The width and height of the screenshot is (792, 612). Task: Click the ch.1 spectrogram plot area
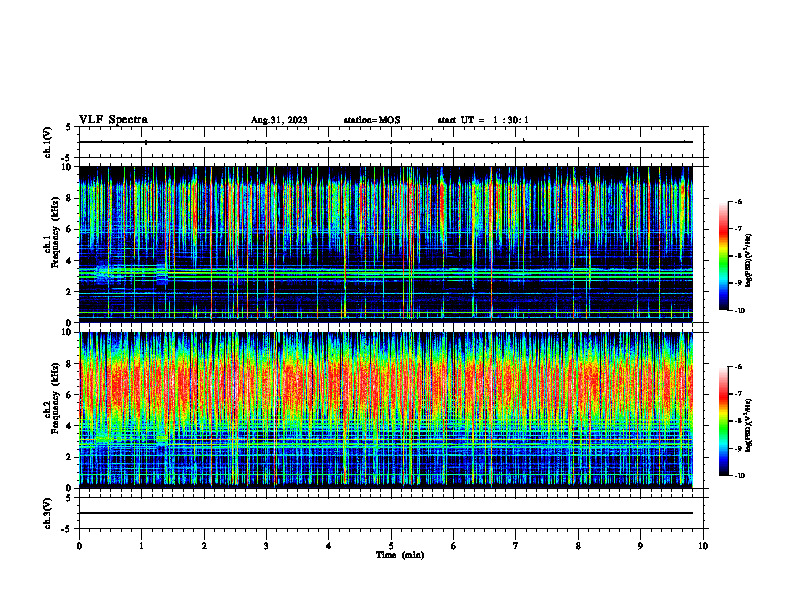click(x=385, y=244)
